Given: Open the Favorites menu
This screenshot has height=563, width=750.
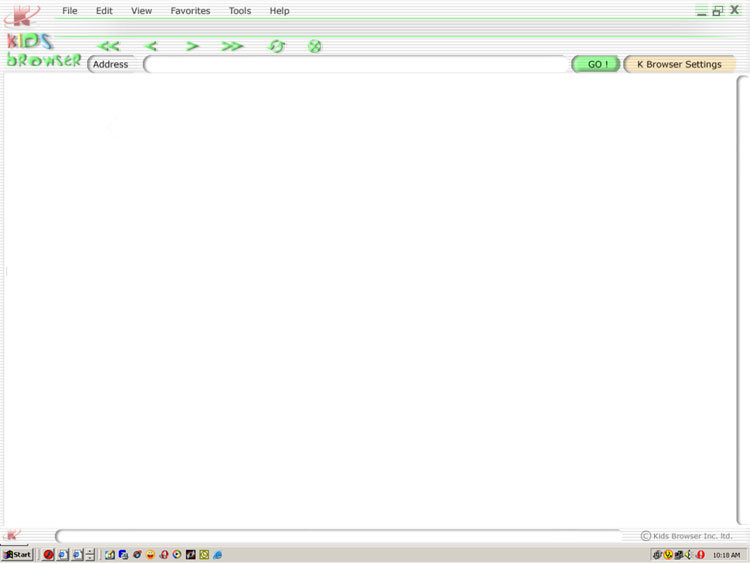Looking at the screenshot, I should [190, 11].
